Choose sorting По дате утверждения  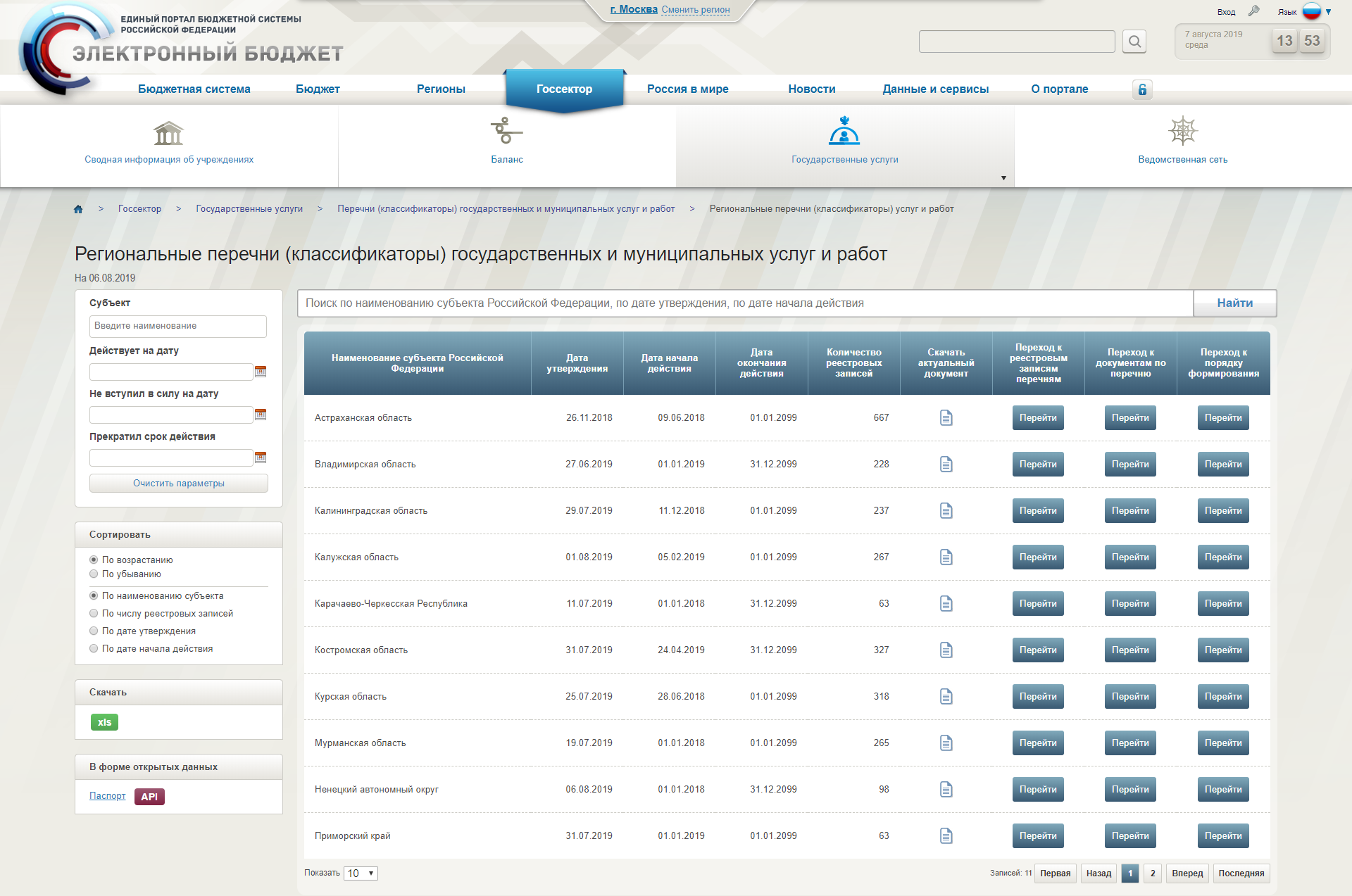(94, 631)
